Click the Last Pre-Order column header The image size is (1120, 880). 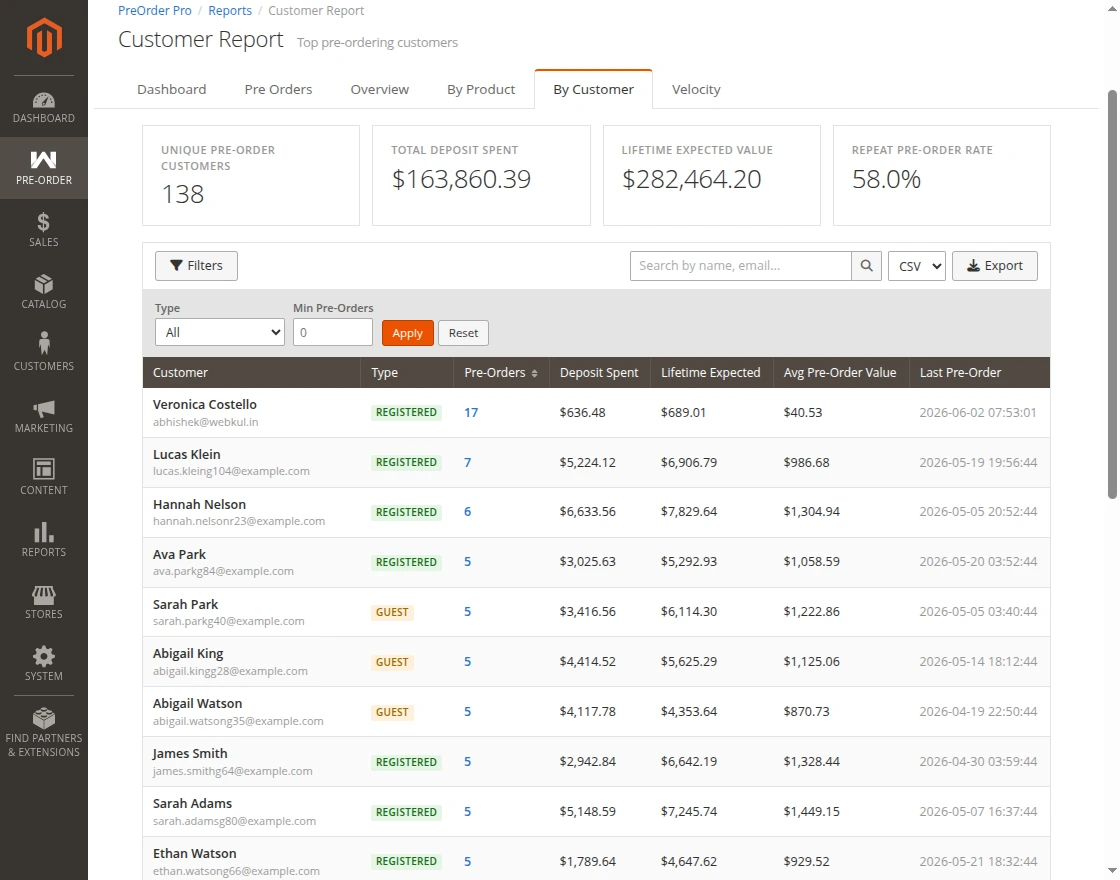(x=979, y=373)
